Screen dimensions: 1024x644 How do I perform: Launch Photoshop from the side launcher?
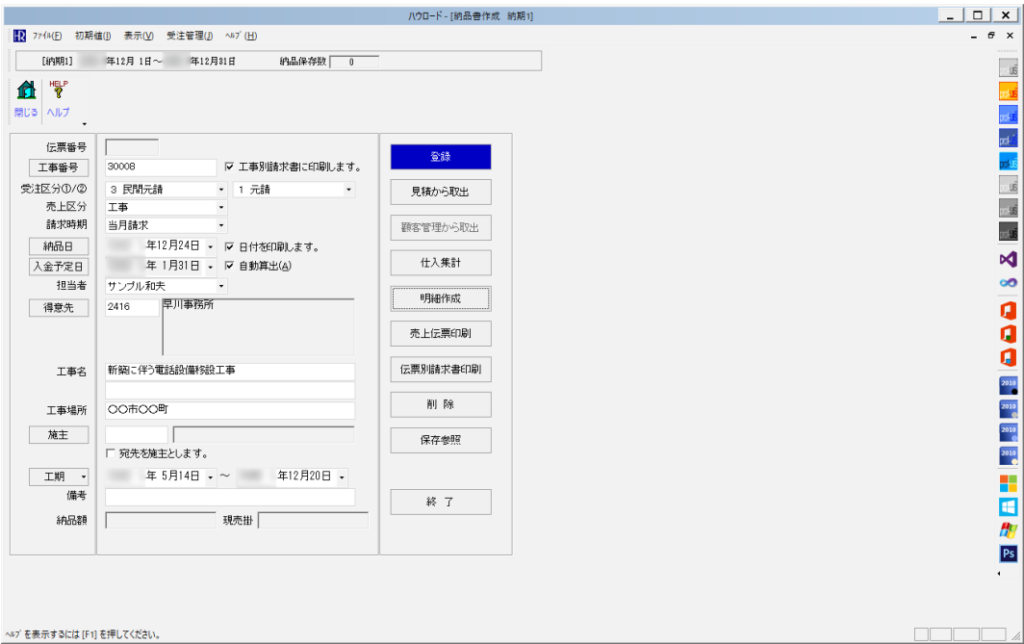pos(1008,553)
